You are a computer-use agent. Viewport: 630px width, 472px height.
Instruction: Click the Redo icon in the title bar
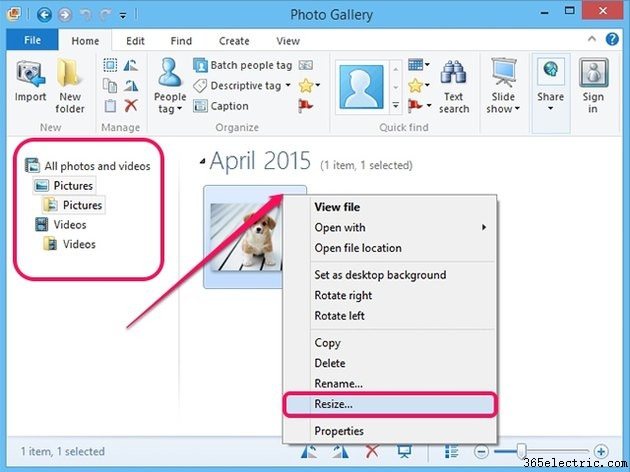coord(105,15)
